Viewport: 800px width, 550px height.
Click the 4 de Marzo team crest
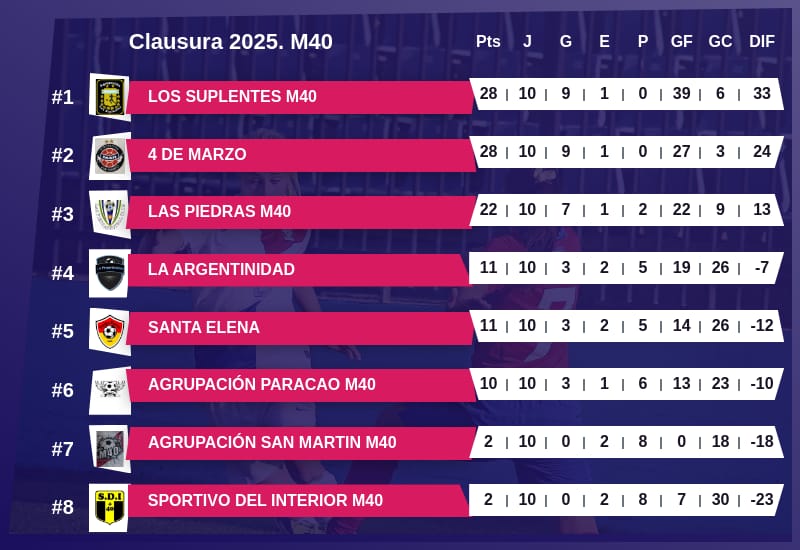109,155
